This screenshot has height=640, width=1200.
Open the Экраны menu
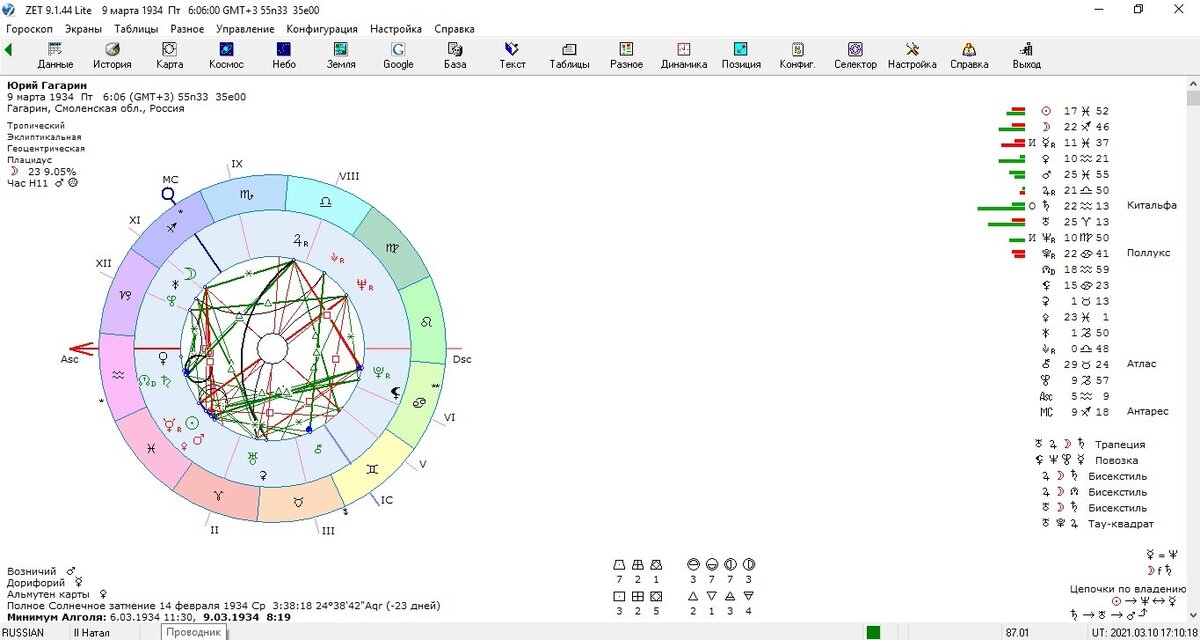[x=83, y=29]
